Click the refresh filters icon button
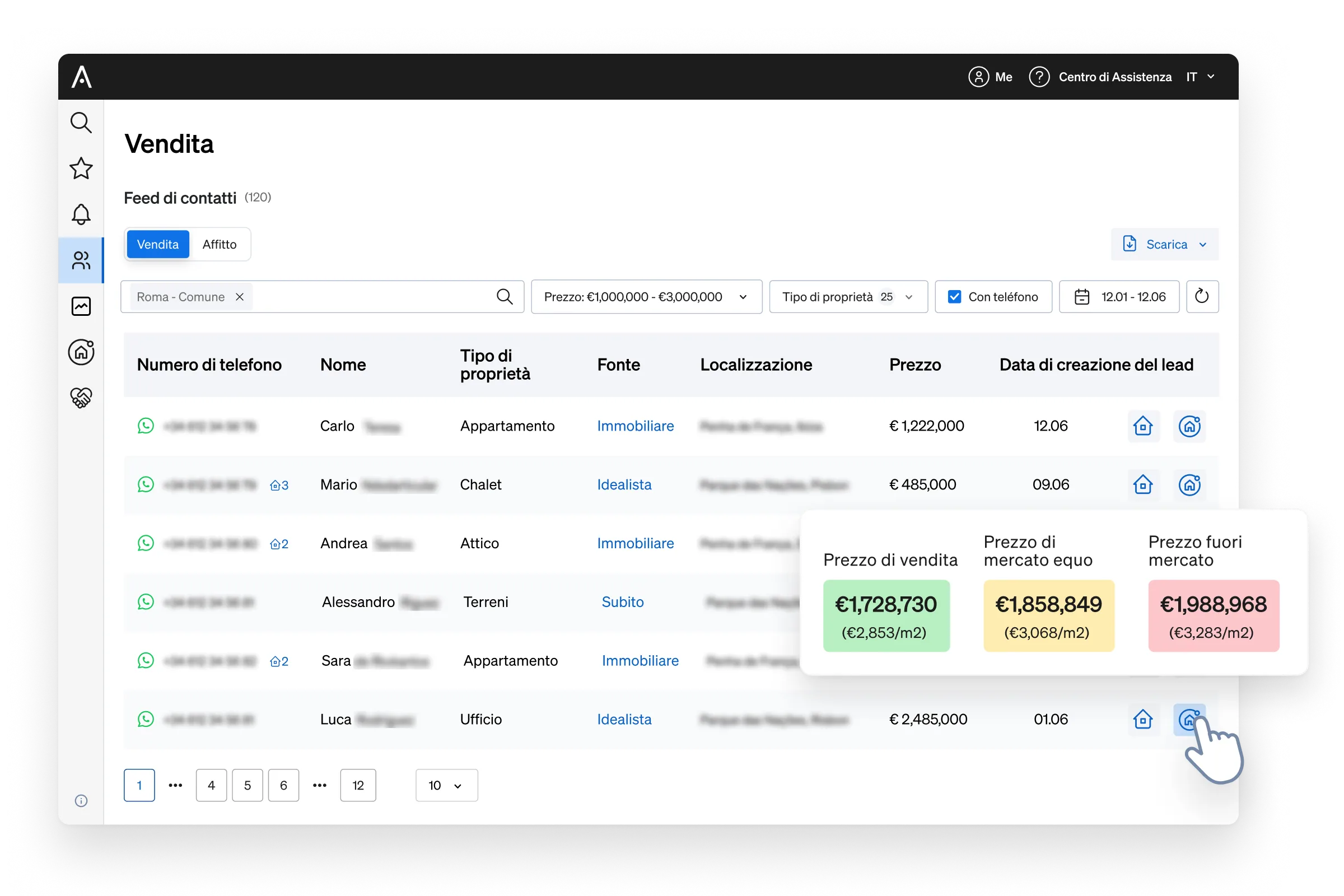This screenshot has width=1344, height=896. pos(1202,297)
